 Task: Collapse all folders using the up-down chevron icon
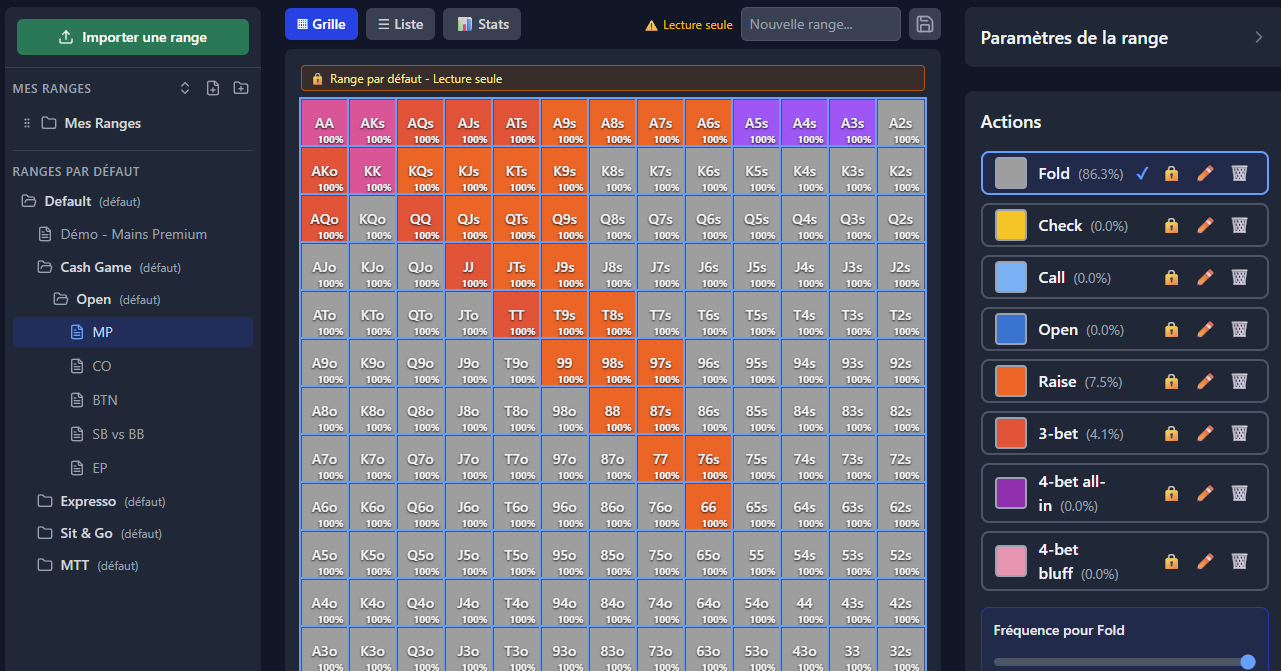(185, 88)
